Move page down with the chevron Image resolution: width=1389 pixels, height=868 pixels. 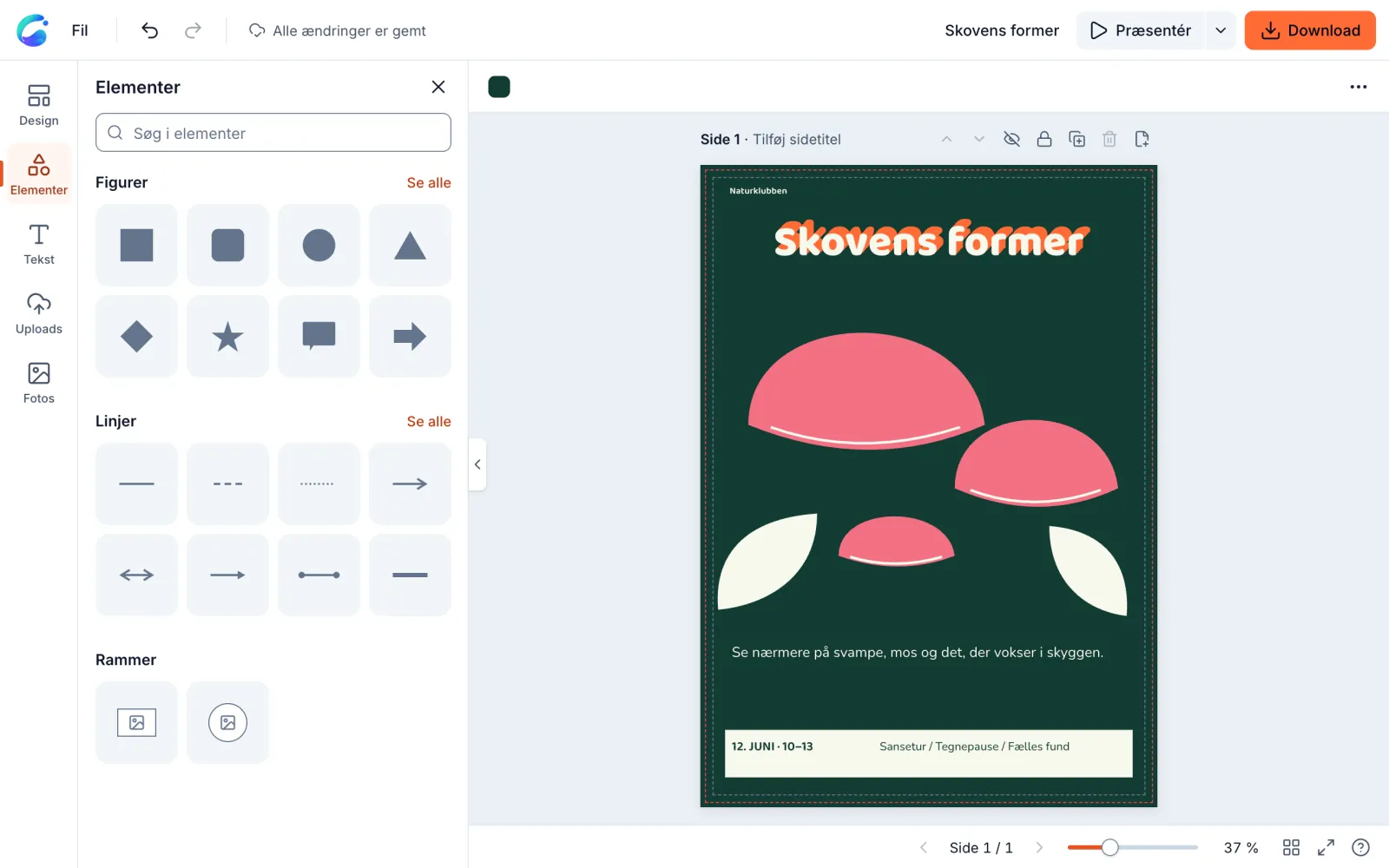point(979,139)
